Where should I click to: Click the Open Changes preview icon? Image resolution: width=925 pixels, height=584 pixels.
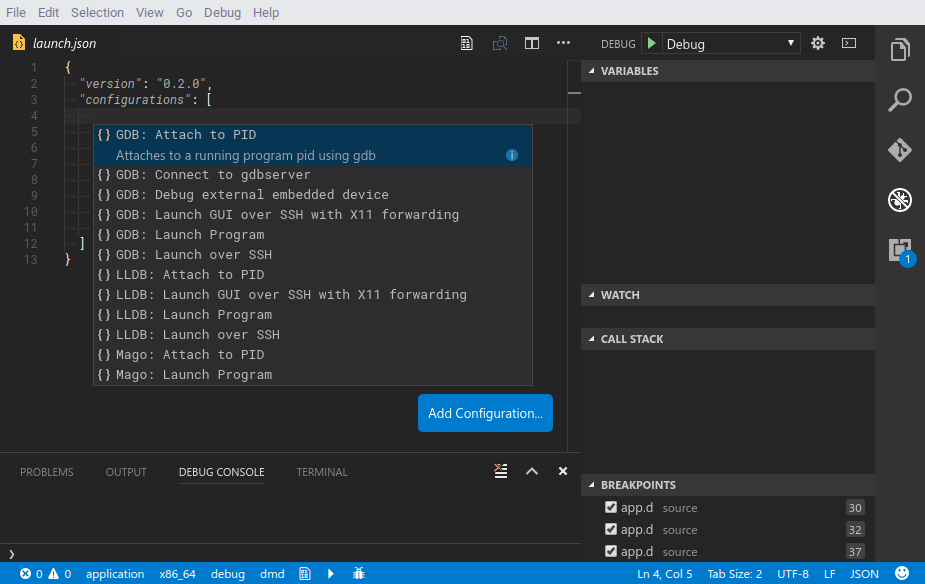point(499,44)
